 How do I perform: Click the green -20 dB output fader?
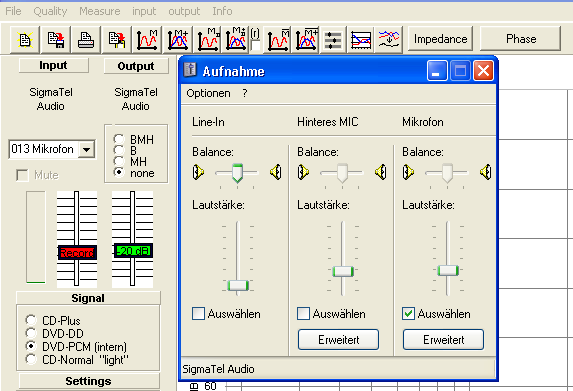coord(133,251)
